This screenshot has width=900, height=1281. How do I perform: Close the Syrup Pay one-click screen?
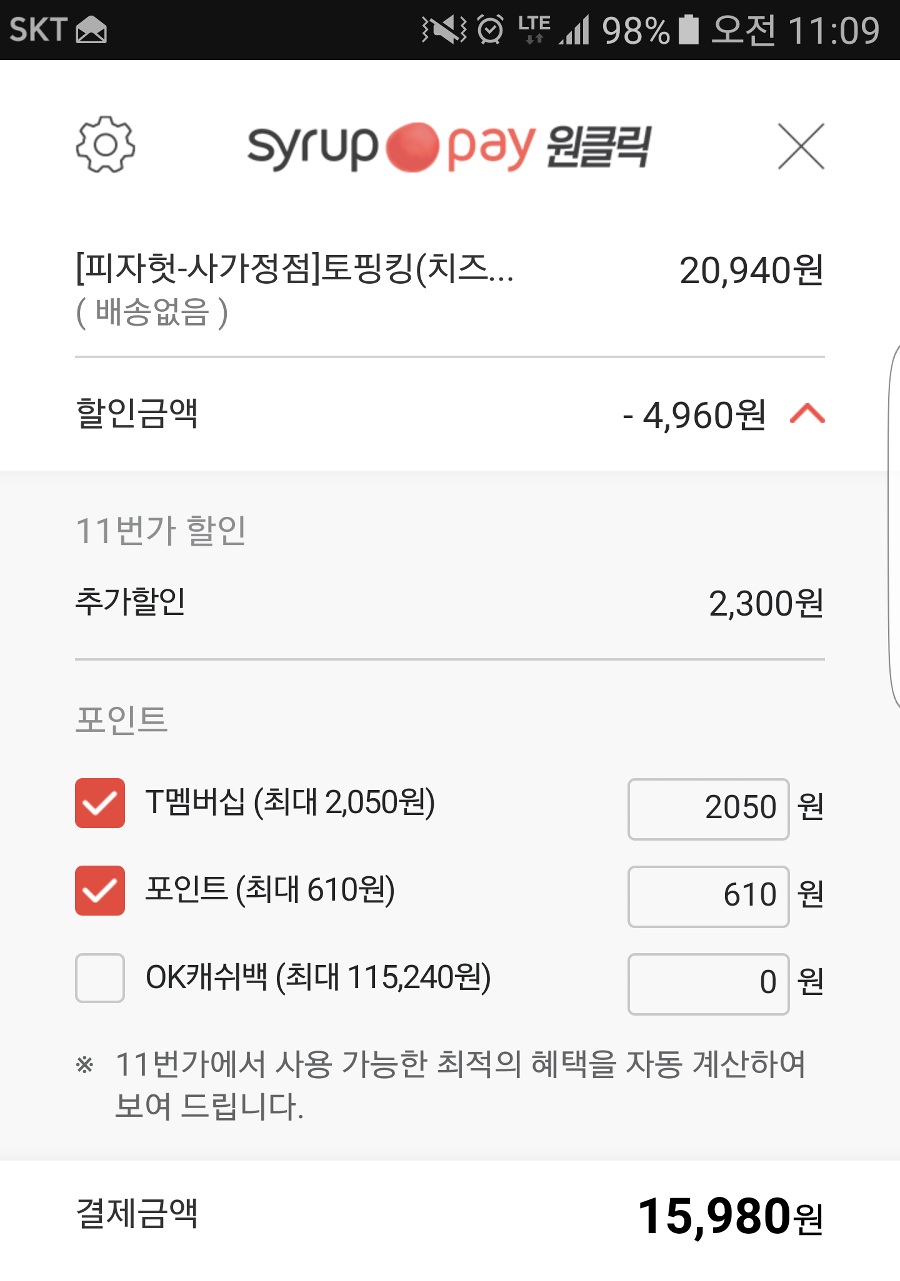pos(800,147)
